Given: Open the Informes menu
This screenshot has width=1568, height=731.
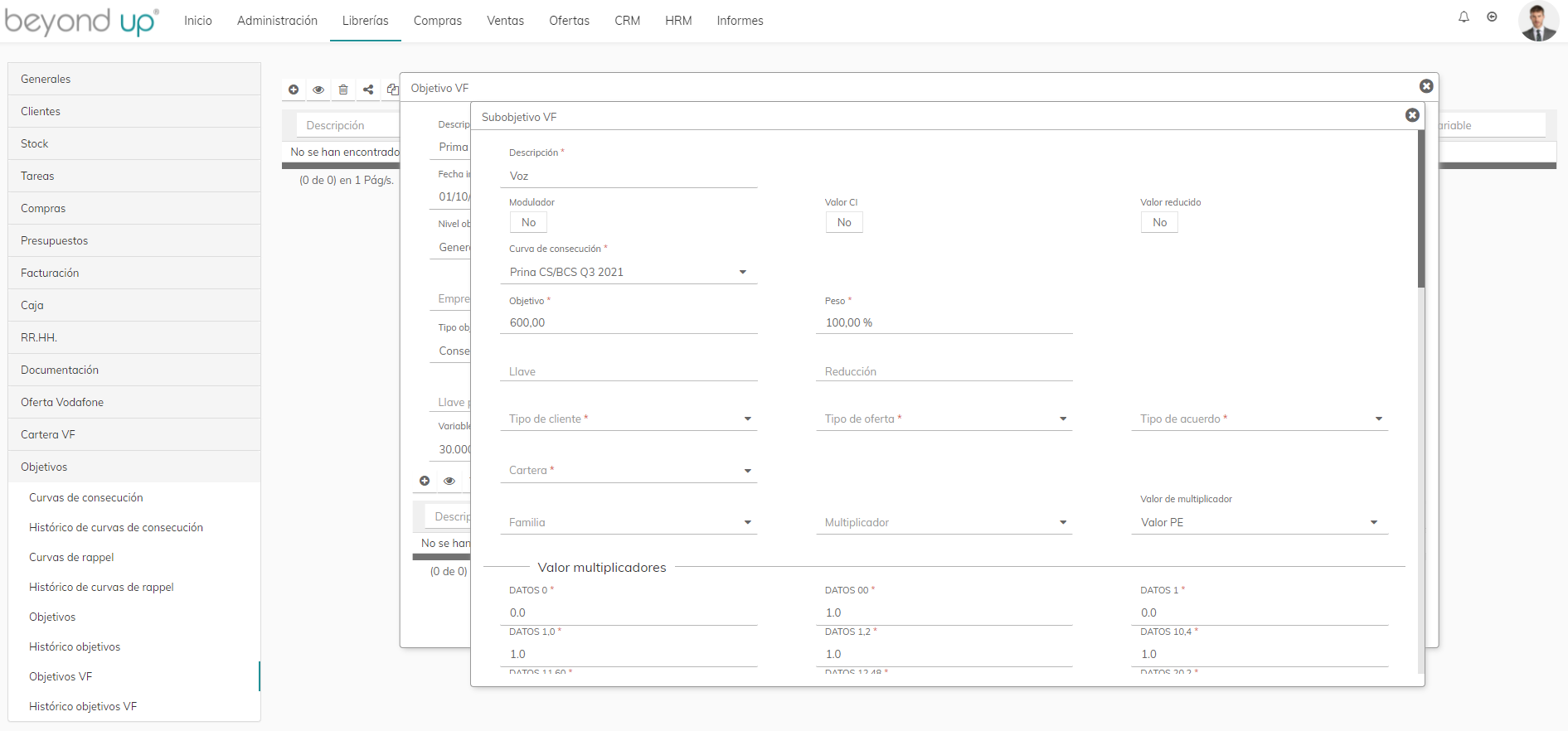Looking at the screenshot, I should coord(740,21).
